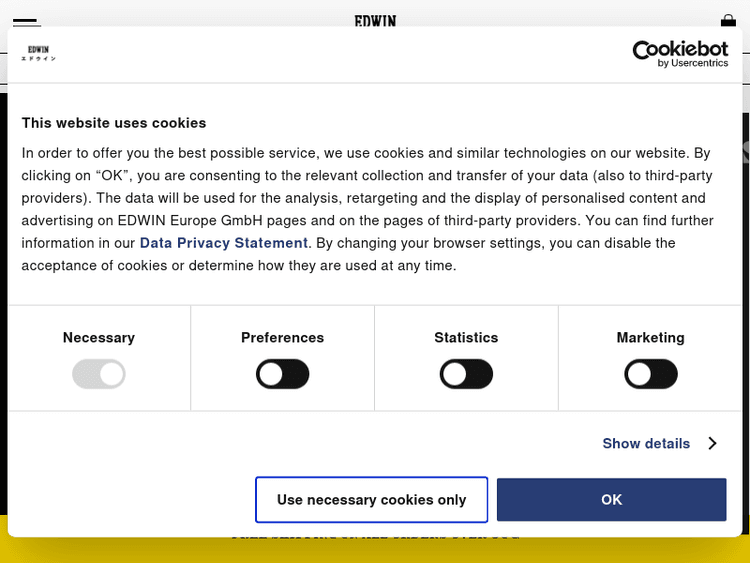Enable the Preferences cookies switch
Viewport: 750px width, 563px height.
pos(283,375)
